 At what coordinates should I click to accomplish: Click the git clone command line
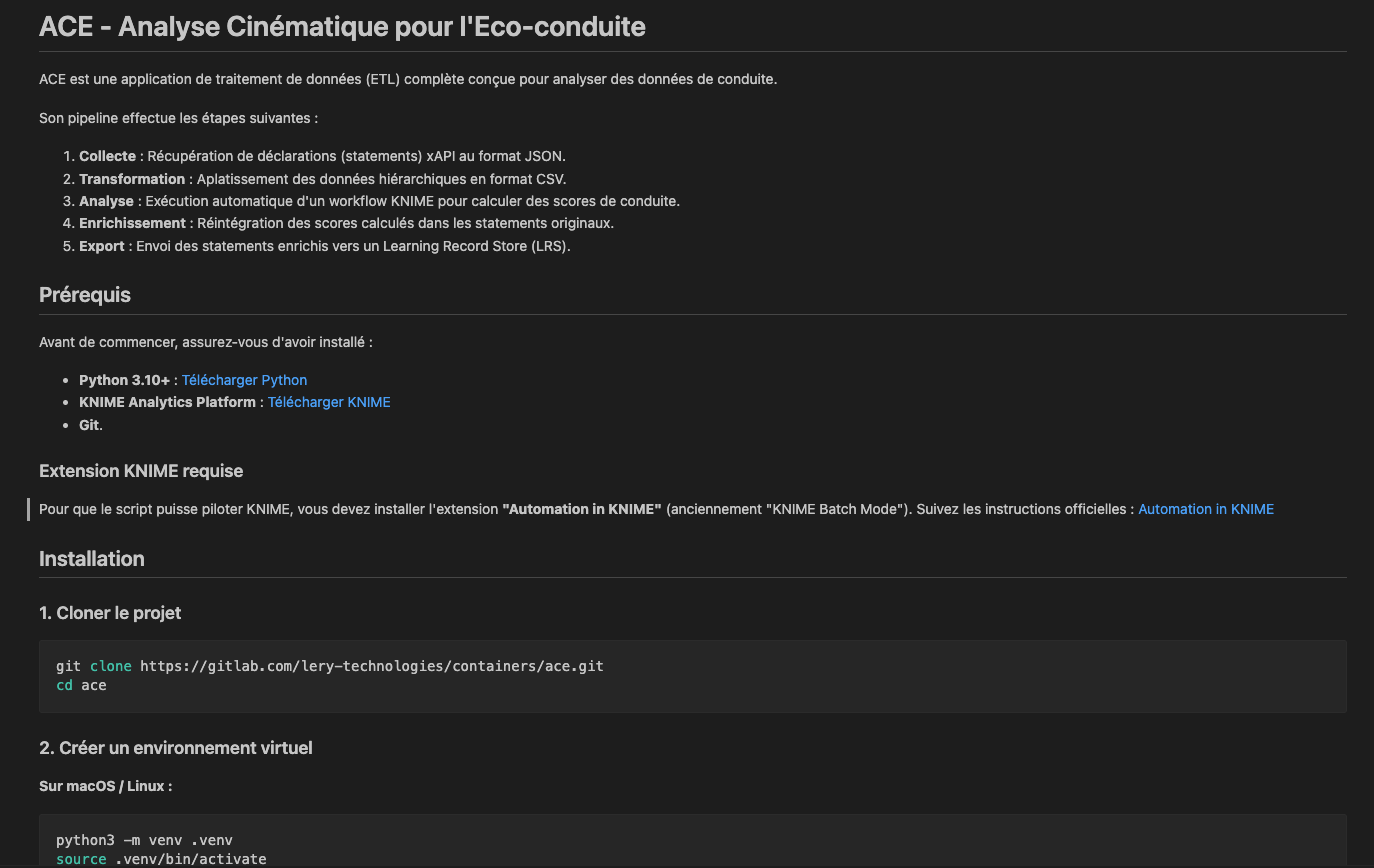(330, 666)
